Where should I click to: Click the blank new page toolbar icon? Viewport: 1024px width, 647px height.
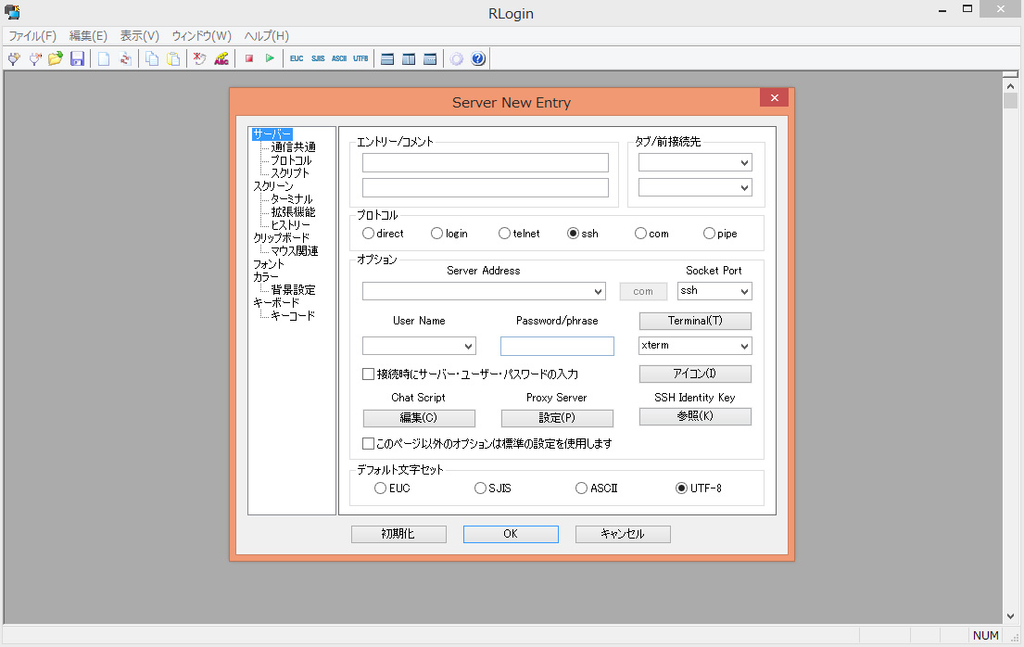point(103,59)
